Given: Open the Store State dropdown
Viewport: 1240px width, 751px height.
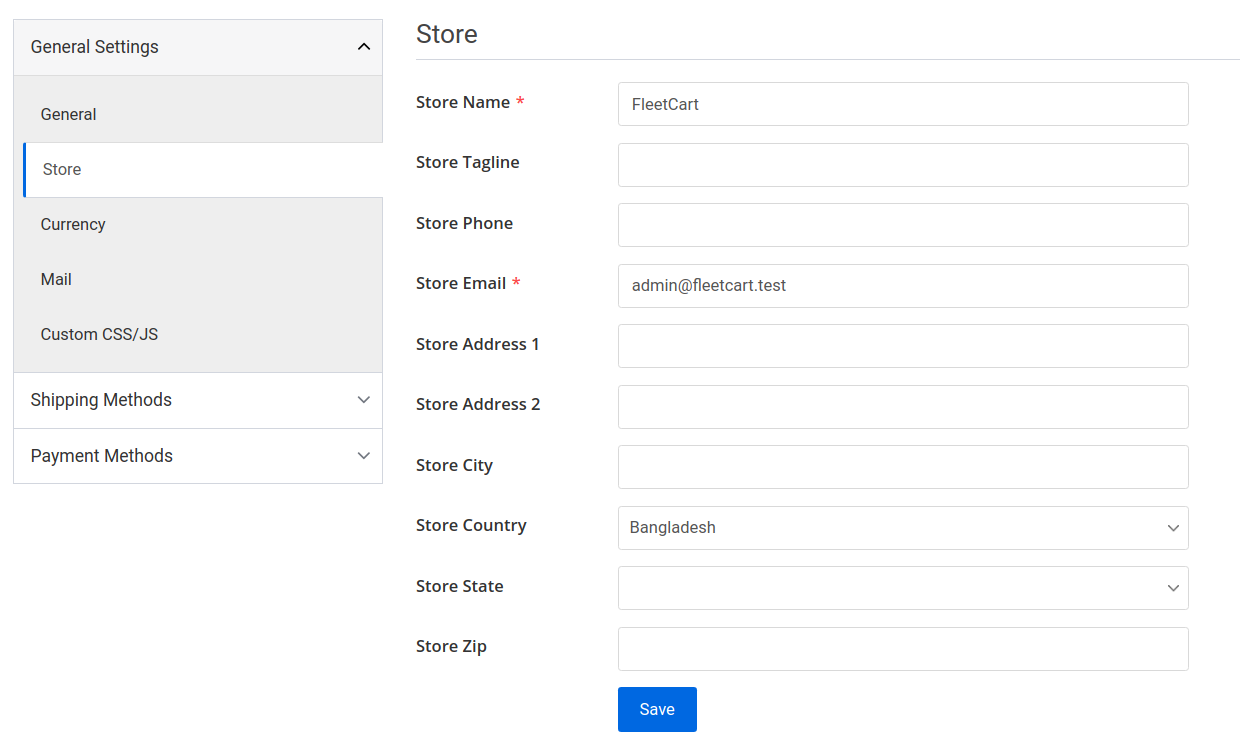Looking at the screenshot, I should 900,588.
